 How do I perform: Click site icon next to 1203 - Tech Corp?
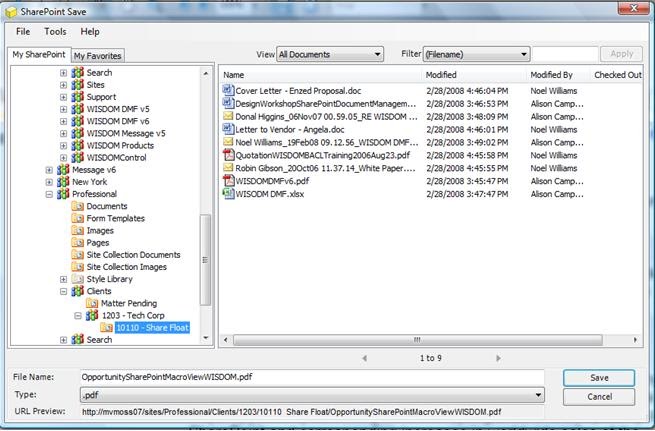coord(92,315)
